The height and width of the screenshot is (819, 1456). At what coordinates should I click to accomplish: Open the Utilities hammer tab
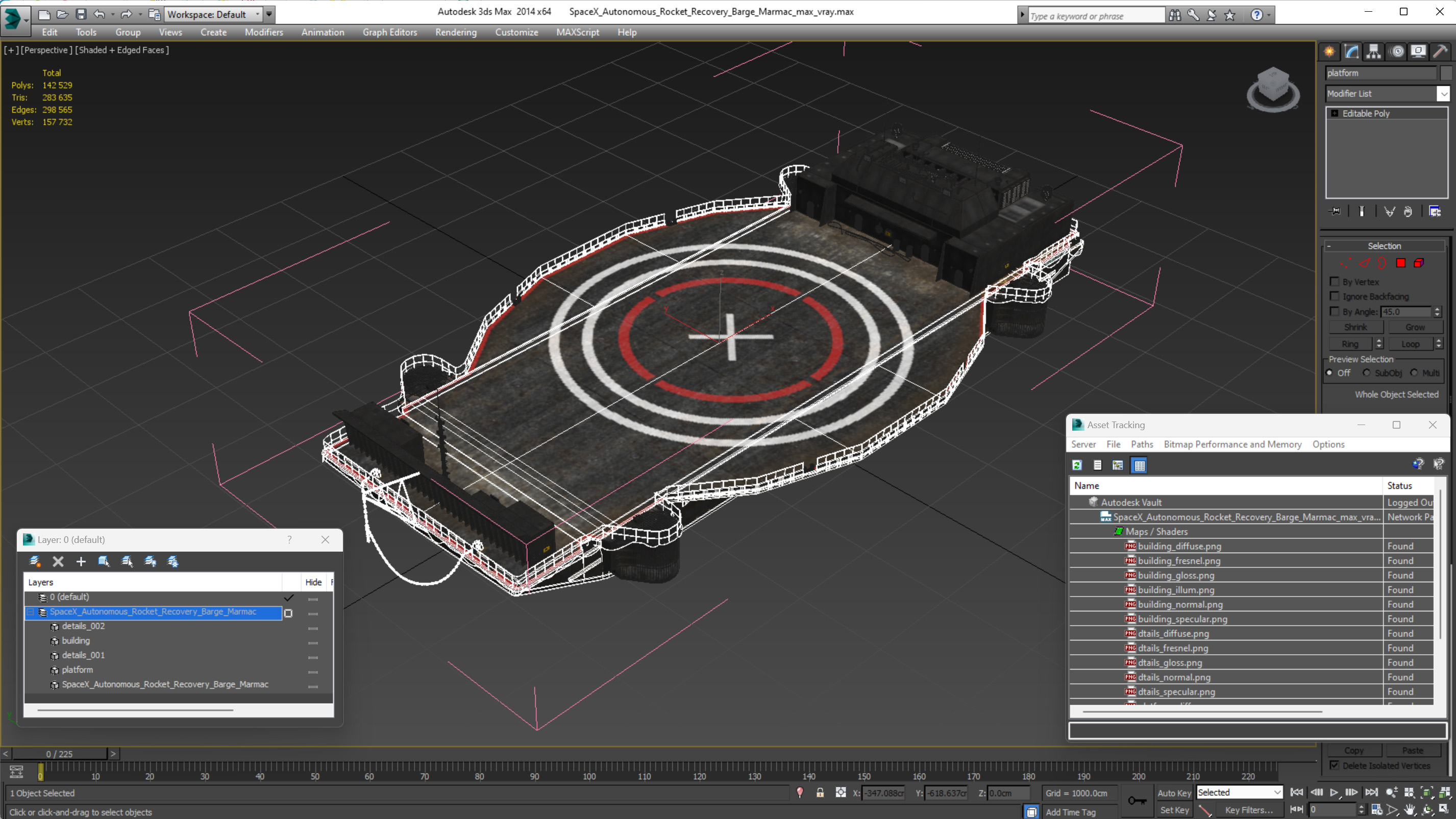pos(1440,52)
